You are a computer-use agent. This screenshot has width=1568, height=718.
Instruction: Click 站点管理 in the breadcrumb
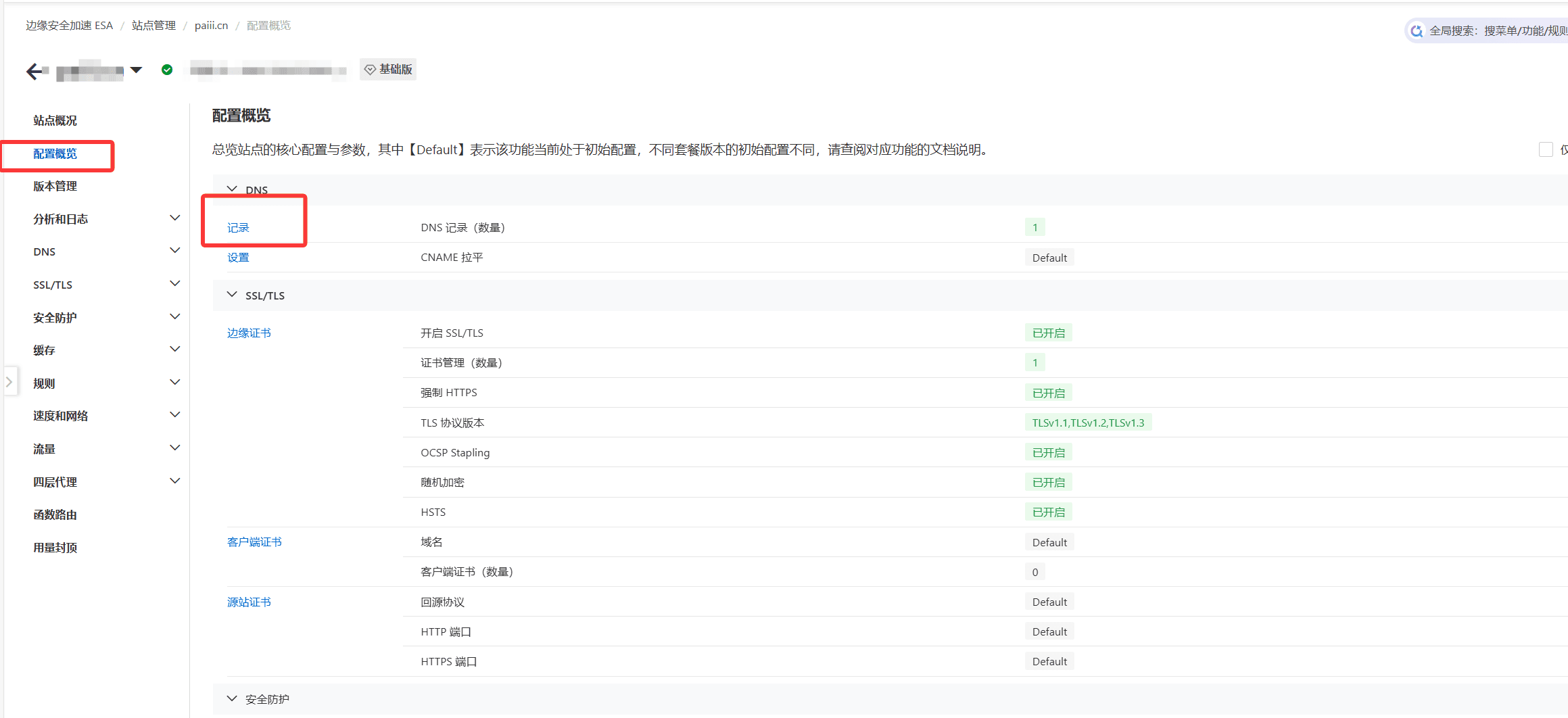[x=153, y=26]
